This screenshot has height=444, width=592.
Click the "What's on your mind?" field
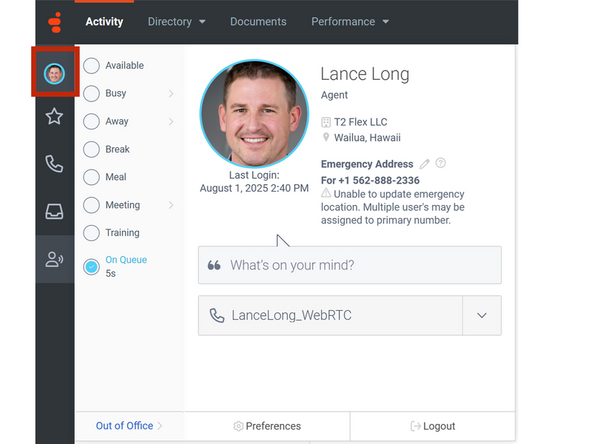pos(350,265)
